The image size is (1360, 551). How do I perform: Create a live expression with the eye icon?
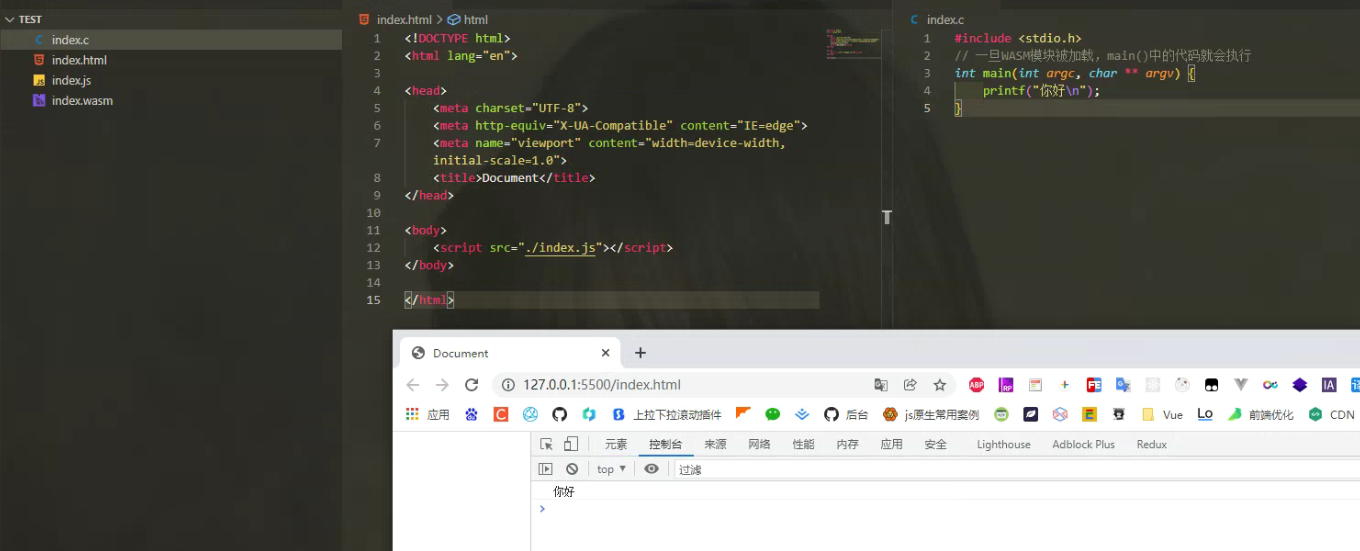[651, 469]
